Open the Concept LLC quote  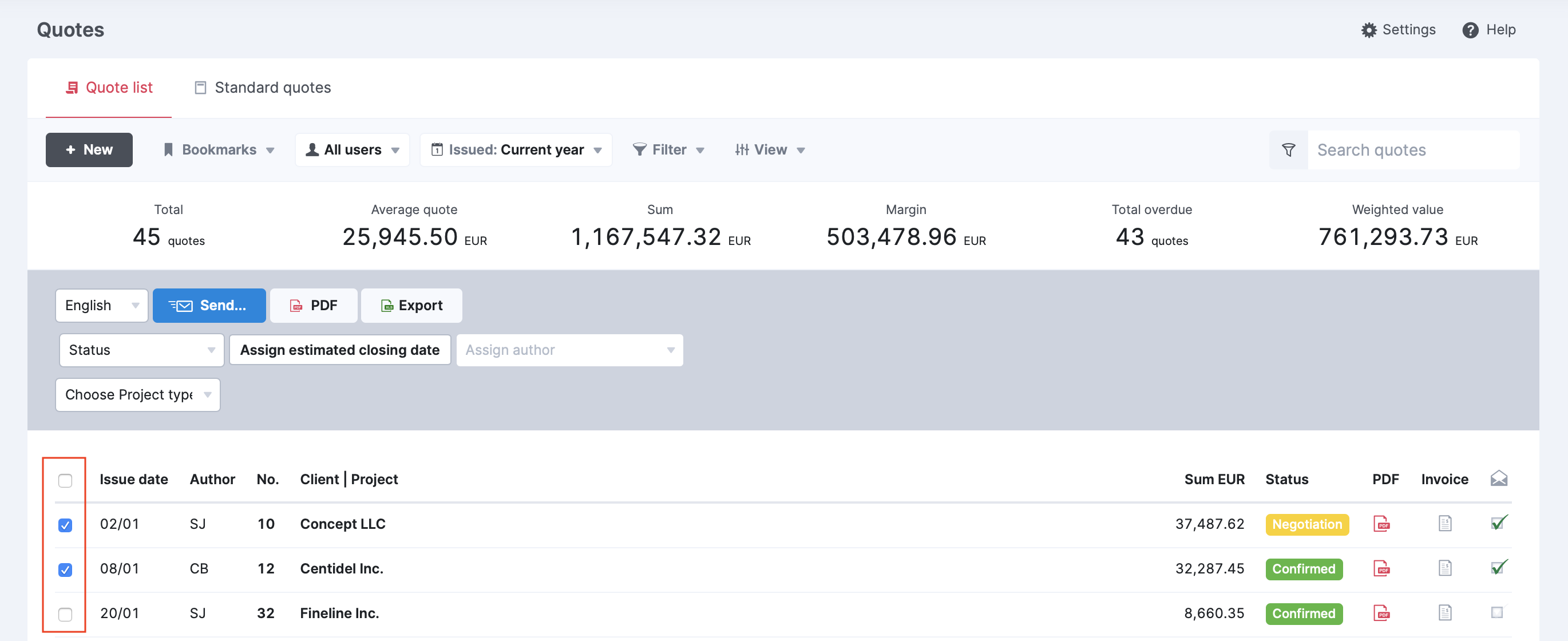coord(343,524)
